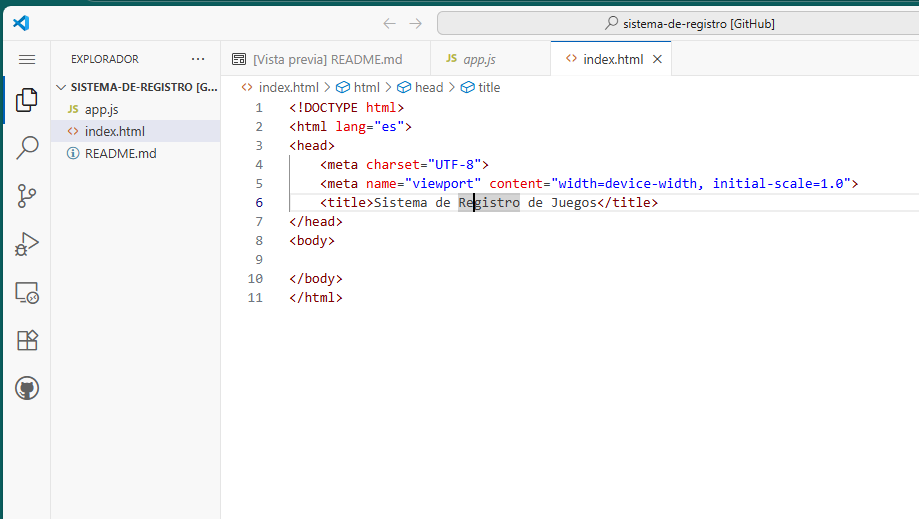Click title in the breadcrumb
This screenshot has height=519, width=919.
[x=481, y=87]
